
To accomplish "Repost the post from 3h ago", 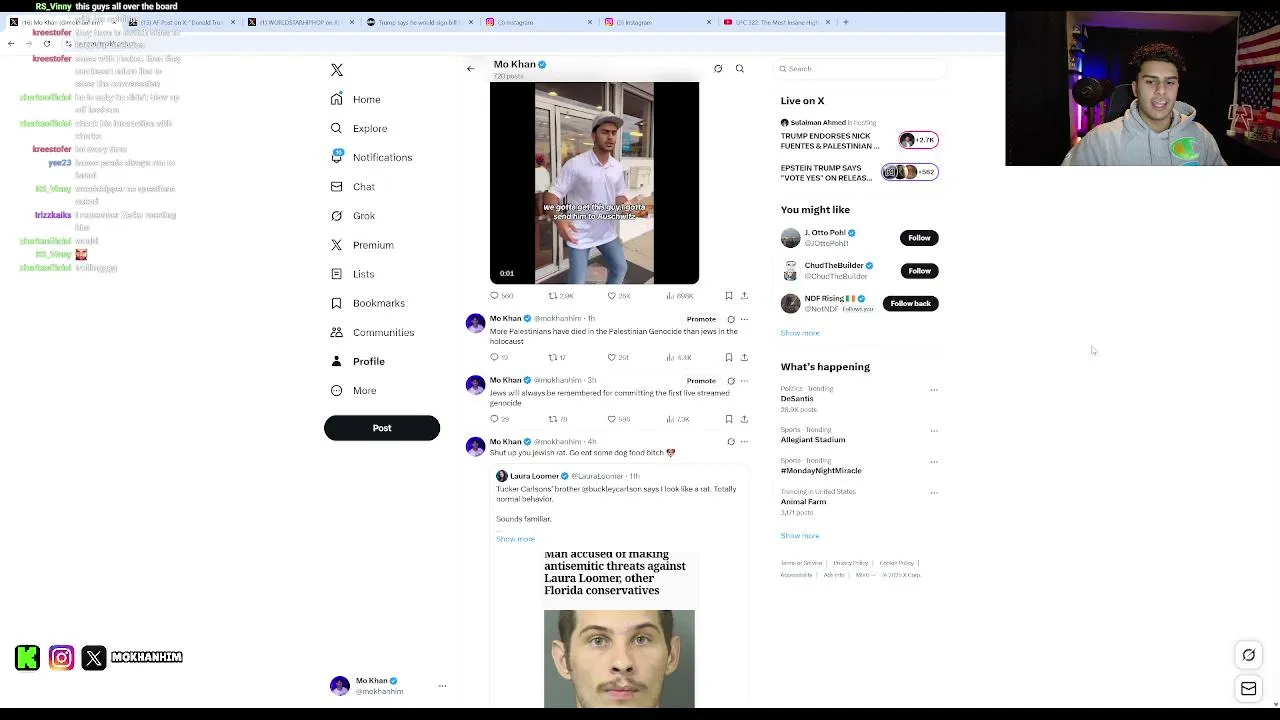I will [x=557, y=419].
